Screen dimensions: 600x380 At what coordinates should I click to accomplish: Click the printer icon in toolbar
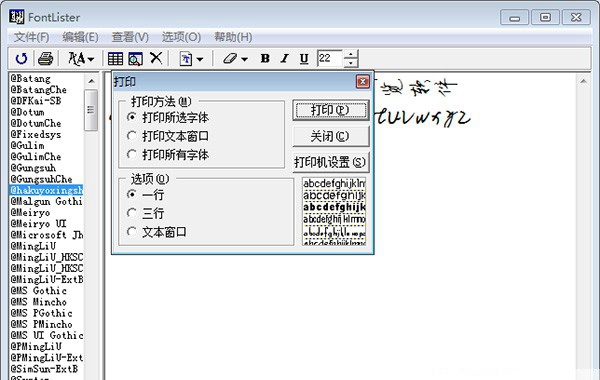[x=45, y=59]
